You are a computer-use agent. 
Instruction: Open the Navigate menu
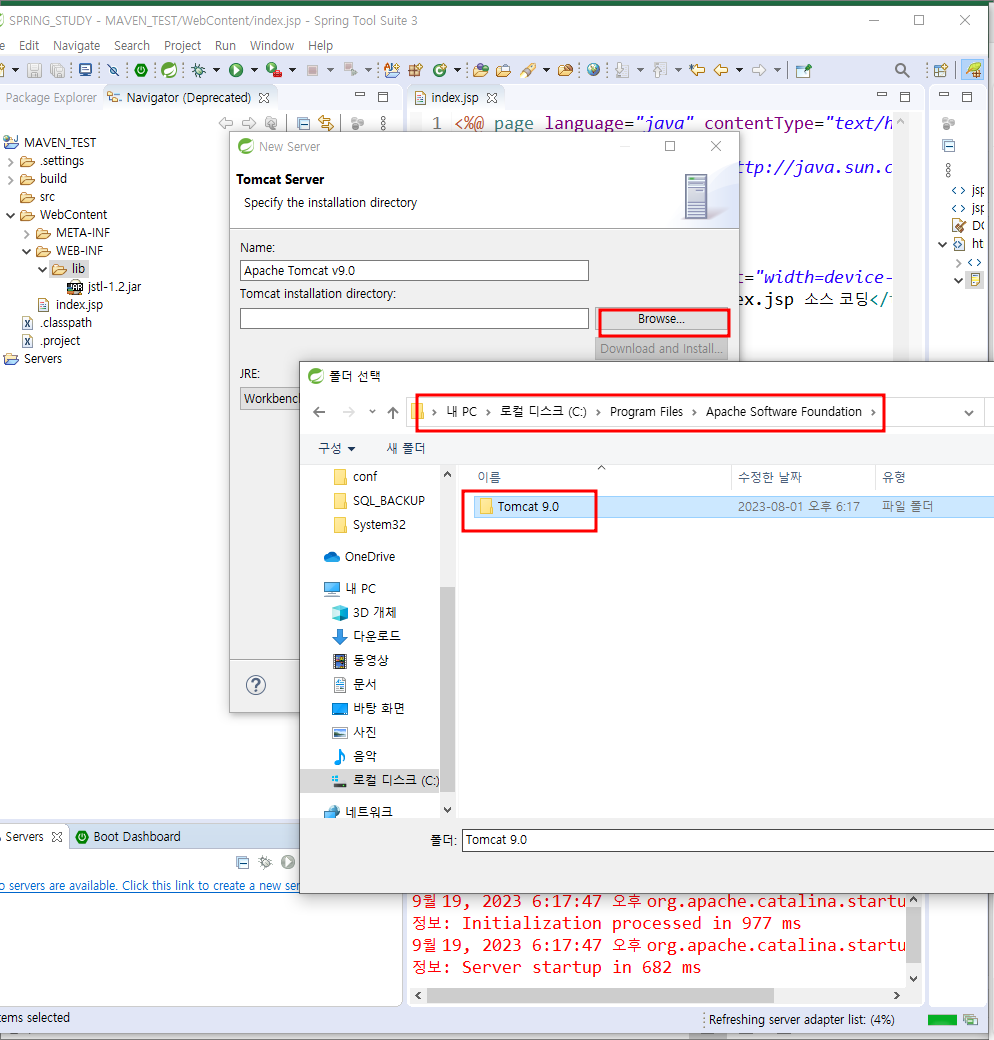tap(76, 46)
